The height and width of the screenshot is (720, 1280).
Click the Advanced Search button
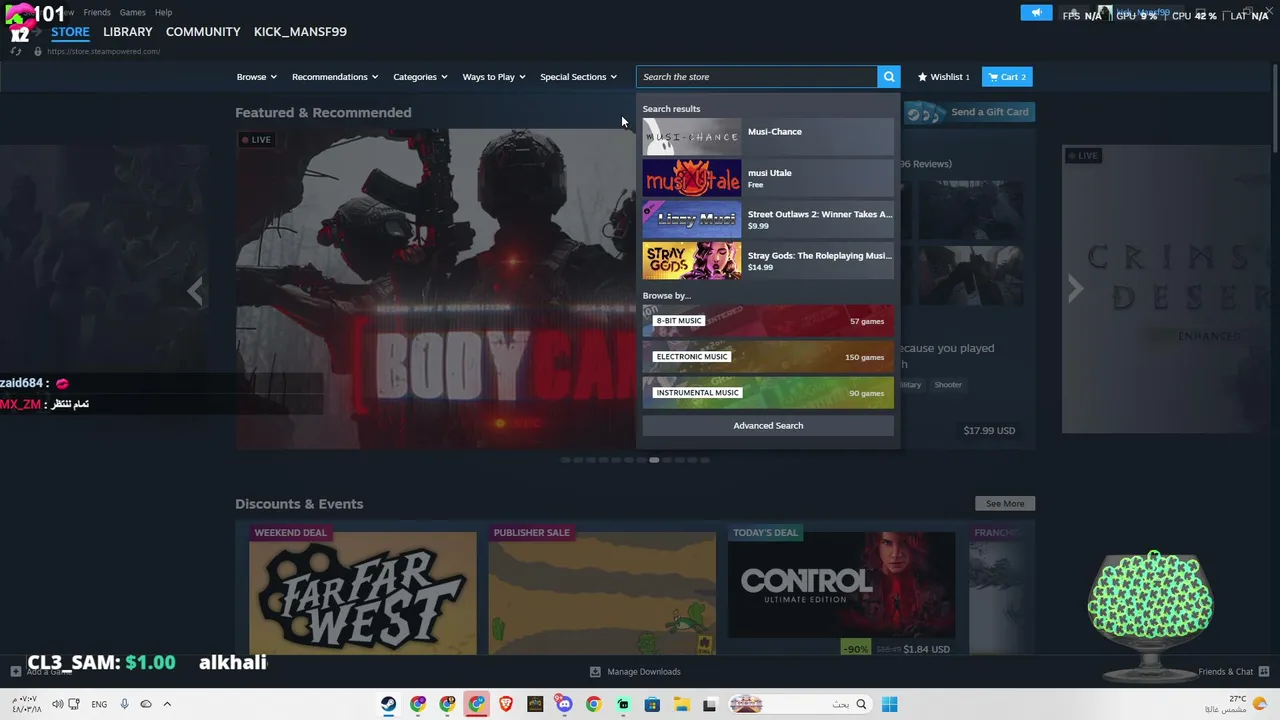pyautogui.click(x=768, y=426)
